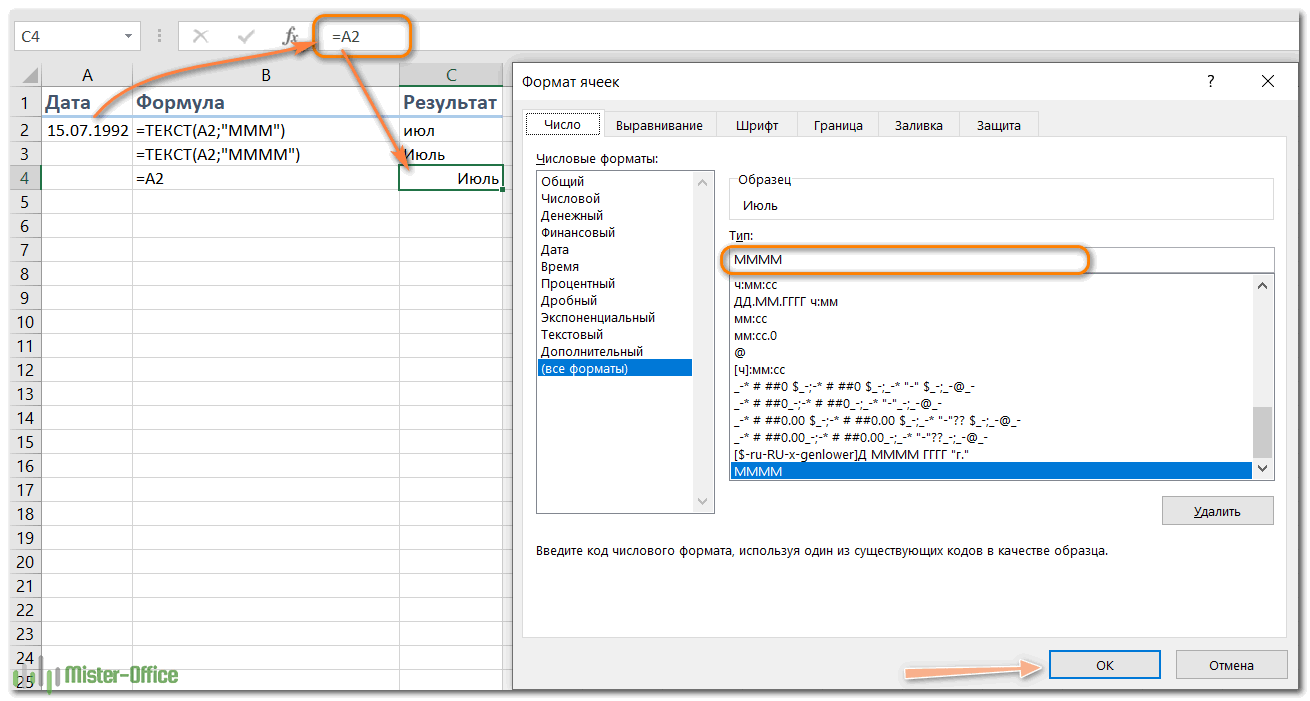The height and width of the screenshot is (701, 1310).
Task: Select column B header
Action: pyautogui.click(x=266, y=75)
